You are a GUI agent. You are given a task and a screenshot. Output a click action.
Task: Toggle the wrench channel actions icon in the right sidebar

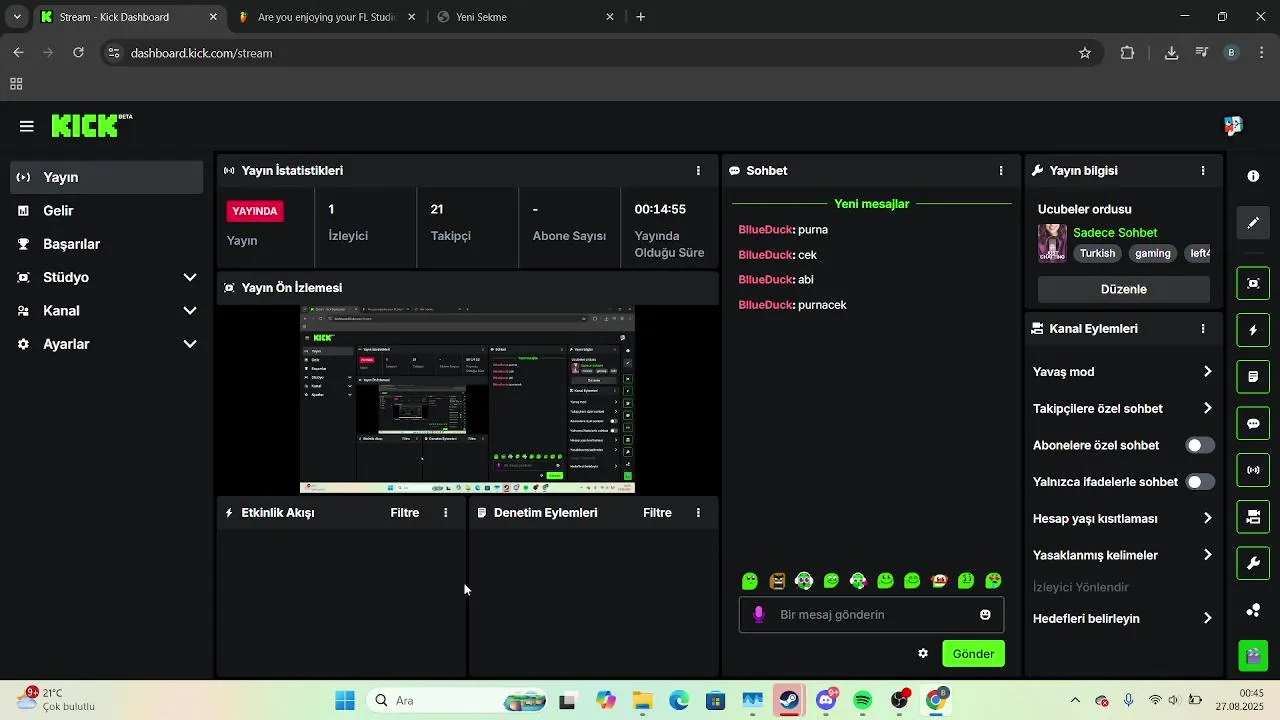pos(1253,564)
